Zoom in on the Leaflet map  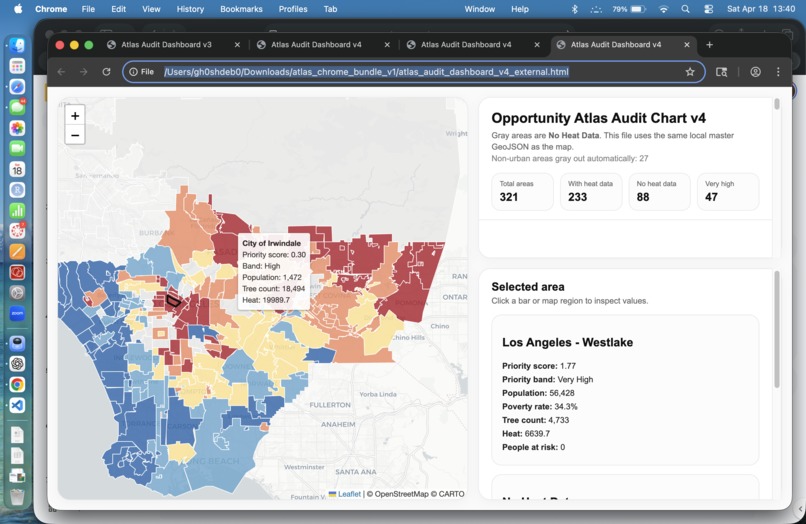pyautogui.click(x=75, y=116)
